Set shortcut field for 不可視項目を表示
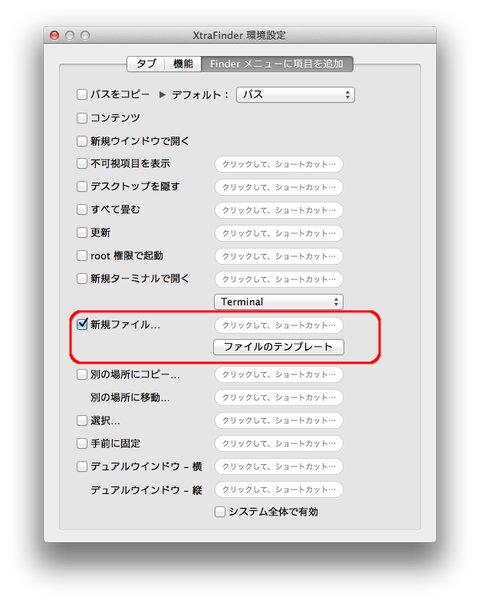 279,164
